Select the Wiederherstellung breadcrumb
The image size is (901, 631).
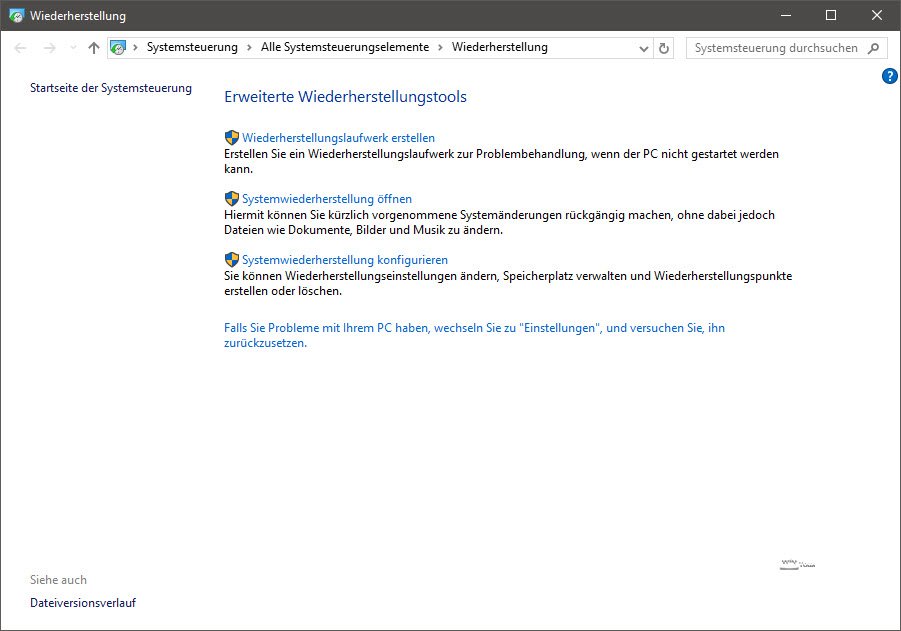coord(499,47)
